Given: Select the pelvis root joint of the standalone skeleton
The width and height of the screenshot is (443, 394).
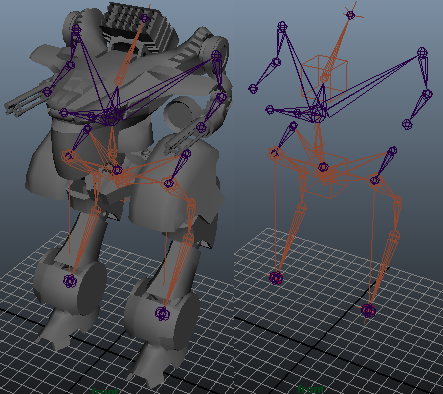Looking at the screenshot, I should pyautogui.click(x=323, y=167).
